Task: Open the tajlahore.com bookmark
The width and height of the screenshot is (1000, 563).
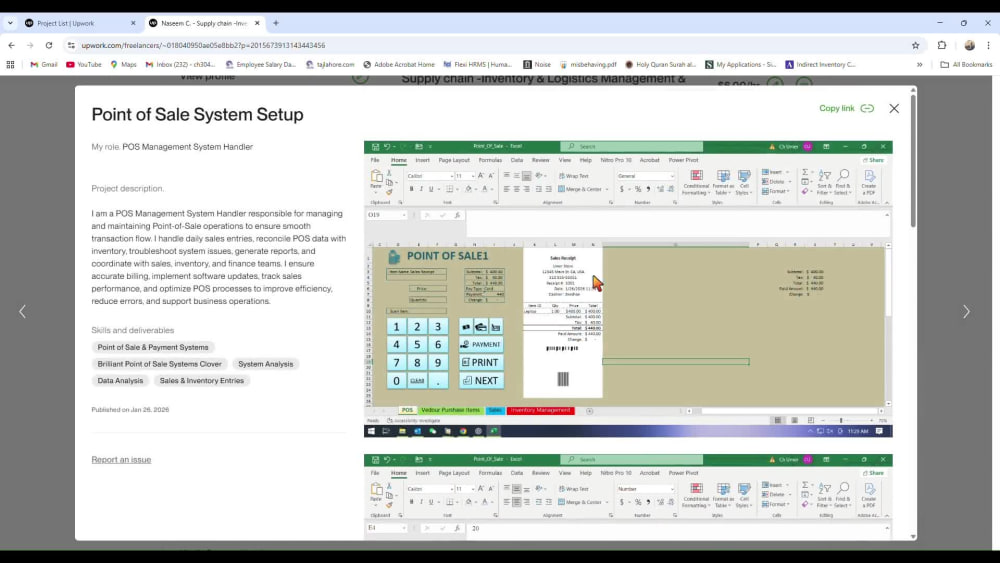Action: coord(330,64)
